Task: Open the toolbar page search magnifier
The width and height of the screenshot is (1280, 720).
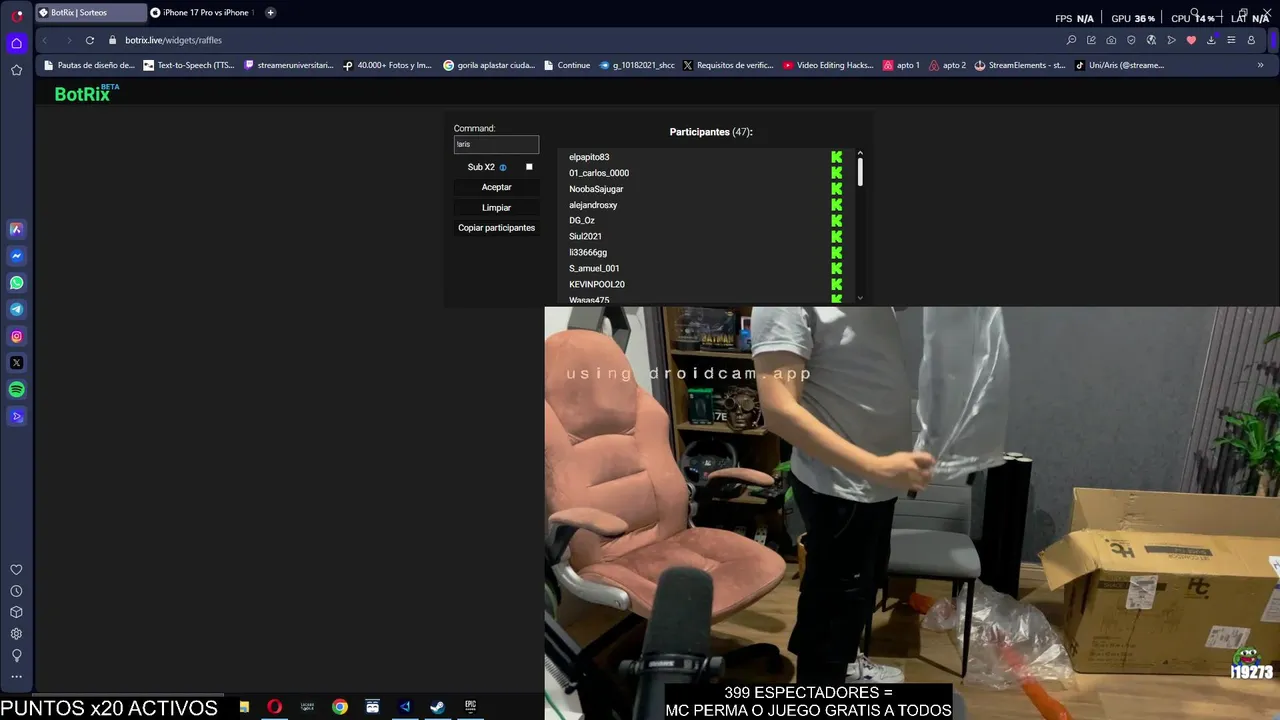Action: [x=1071, y=40]
